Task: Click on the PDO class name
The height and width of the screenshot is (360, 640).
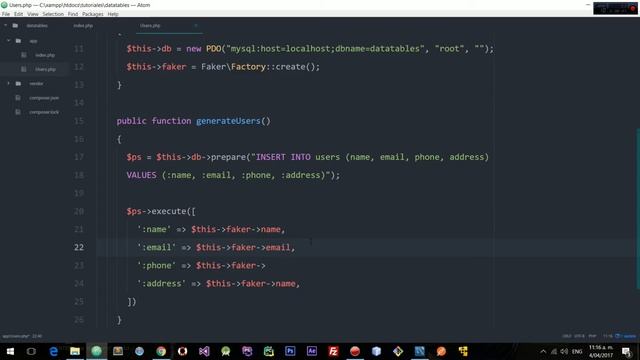Action: (213, 49)
